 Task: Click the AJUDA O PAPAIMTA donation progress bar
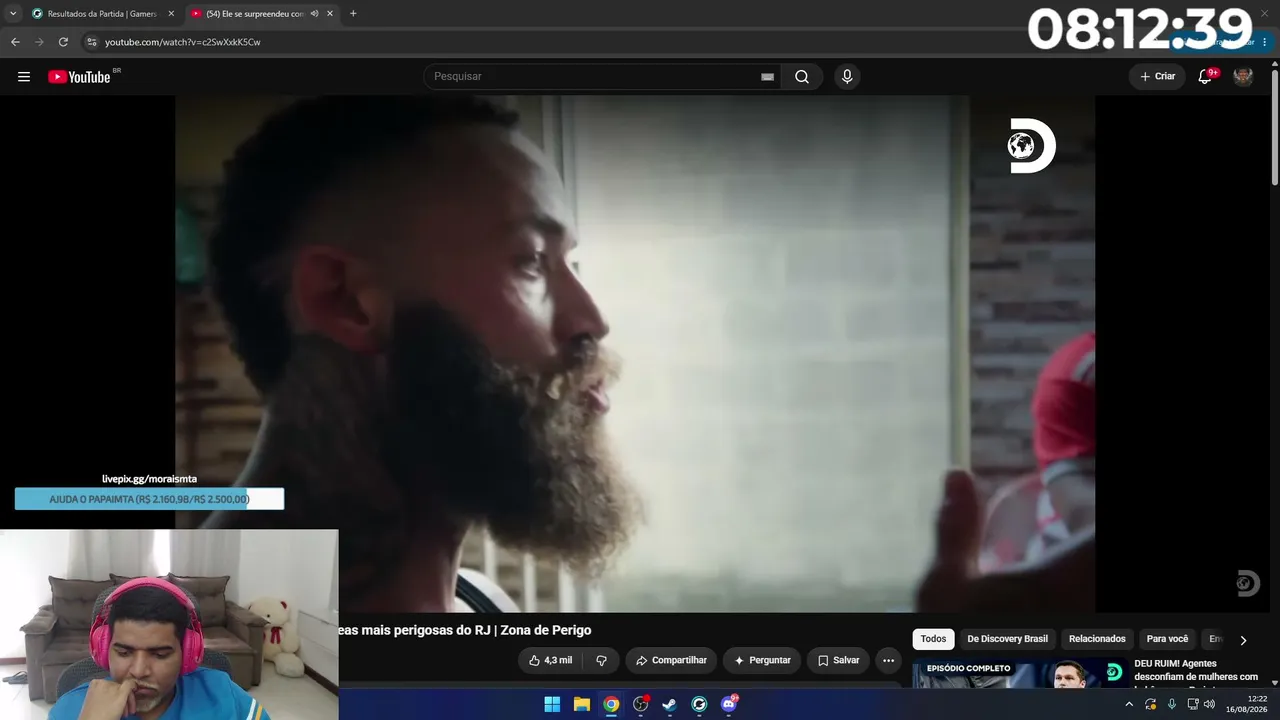149,499
